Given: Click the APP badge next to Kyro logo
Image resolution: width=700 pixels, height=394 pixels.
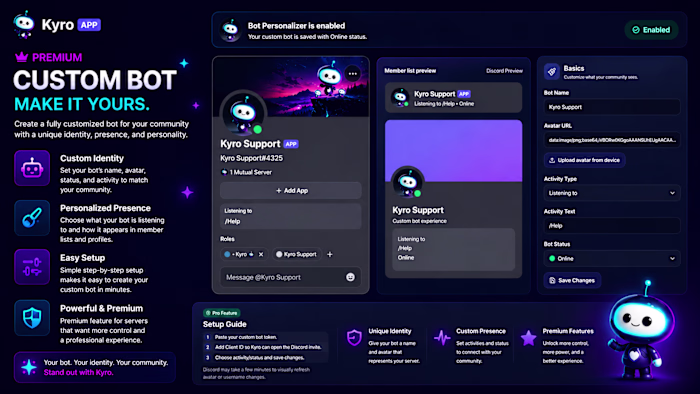Looking at the screenshot, I should (89, 25).
